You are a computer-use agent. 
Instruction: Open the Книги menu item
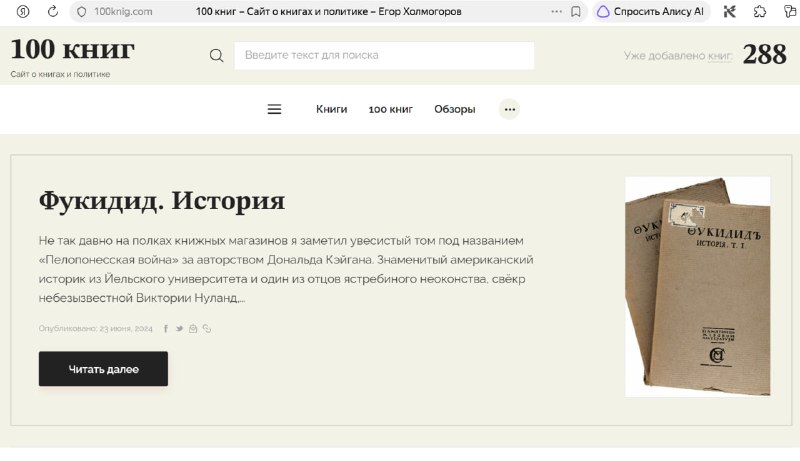coord(332,109)
